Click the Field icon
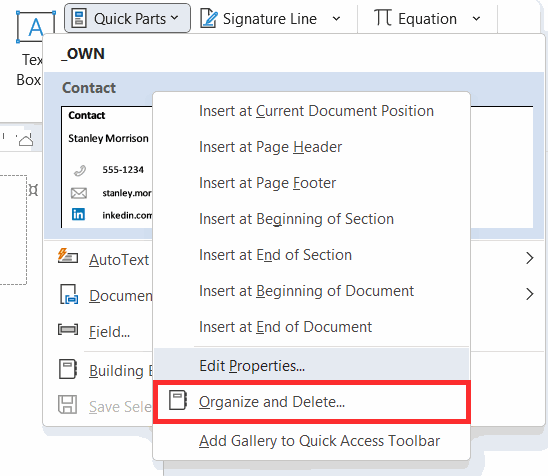The width and height of the screenshot is (548, 476). coord(68,329)
